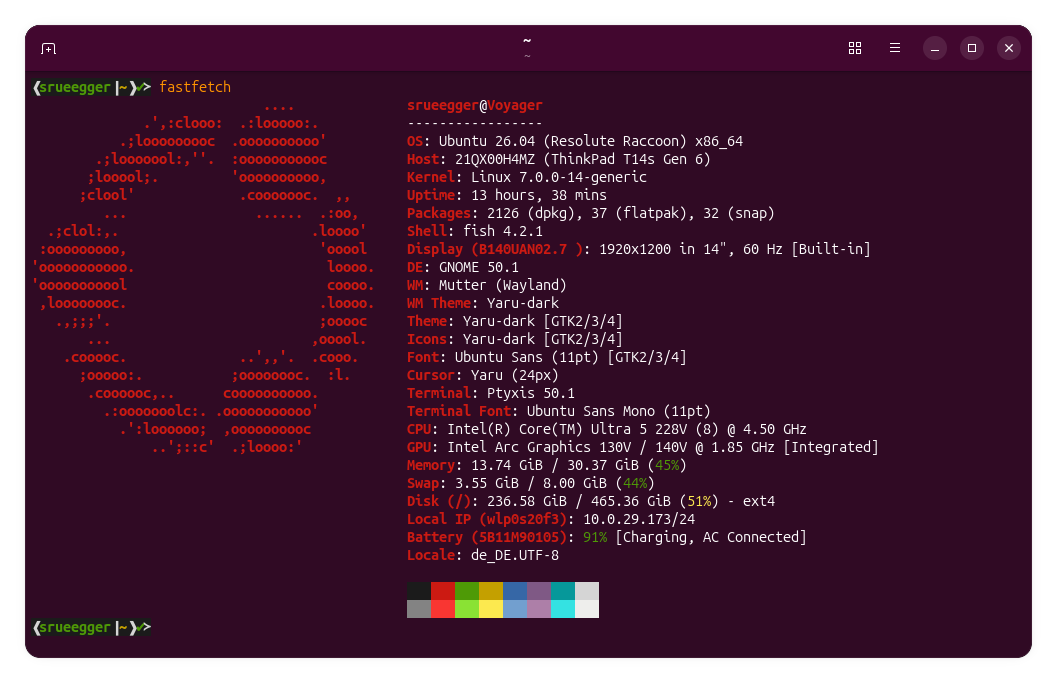Click the dark green color swatch

coord(467,591)
